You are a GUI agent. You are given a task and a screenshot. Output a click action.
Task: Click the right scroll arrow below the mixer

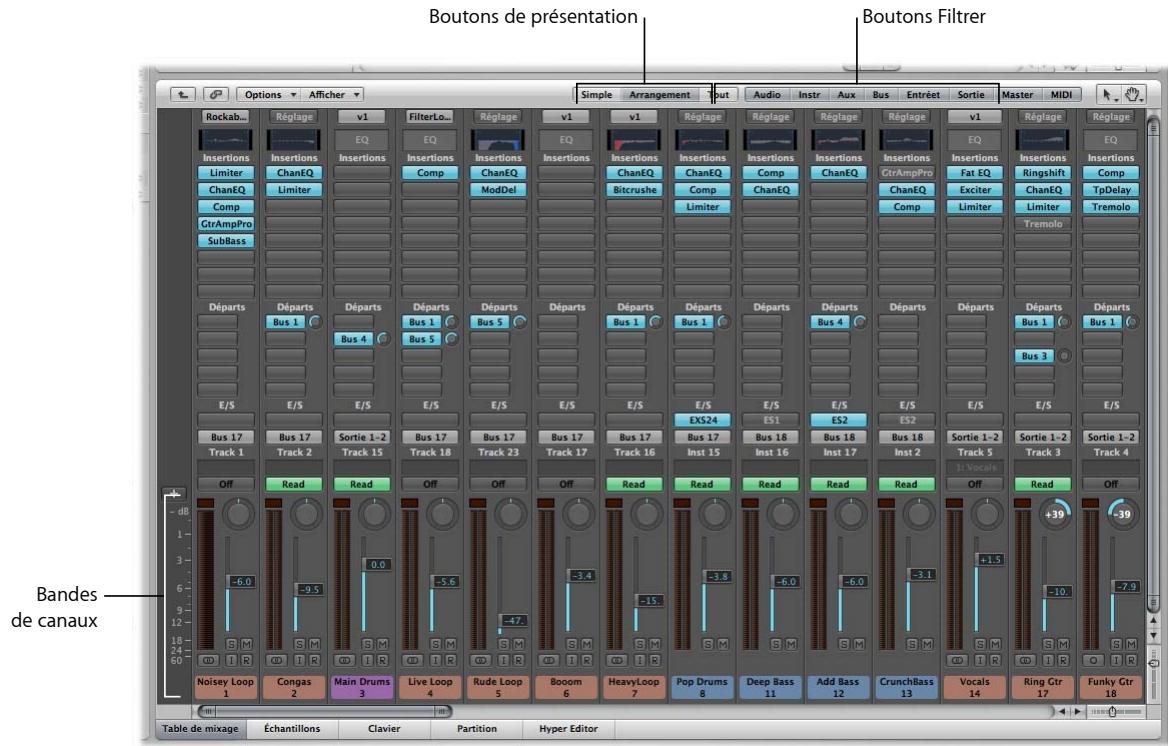pyautogui.click(x=1077, y=712)
